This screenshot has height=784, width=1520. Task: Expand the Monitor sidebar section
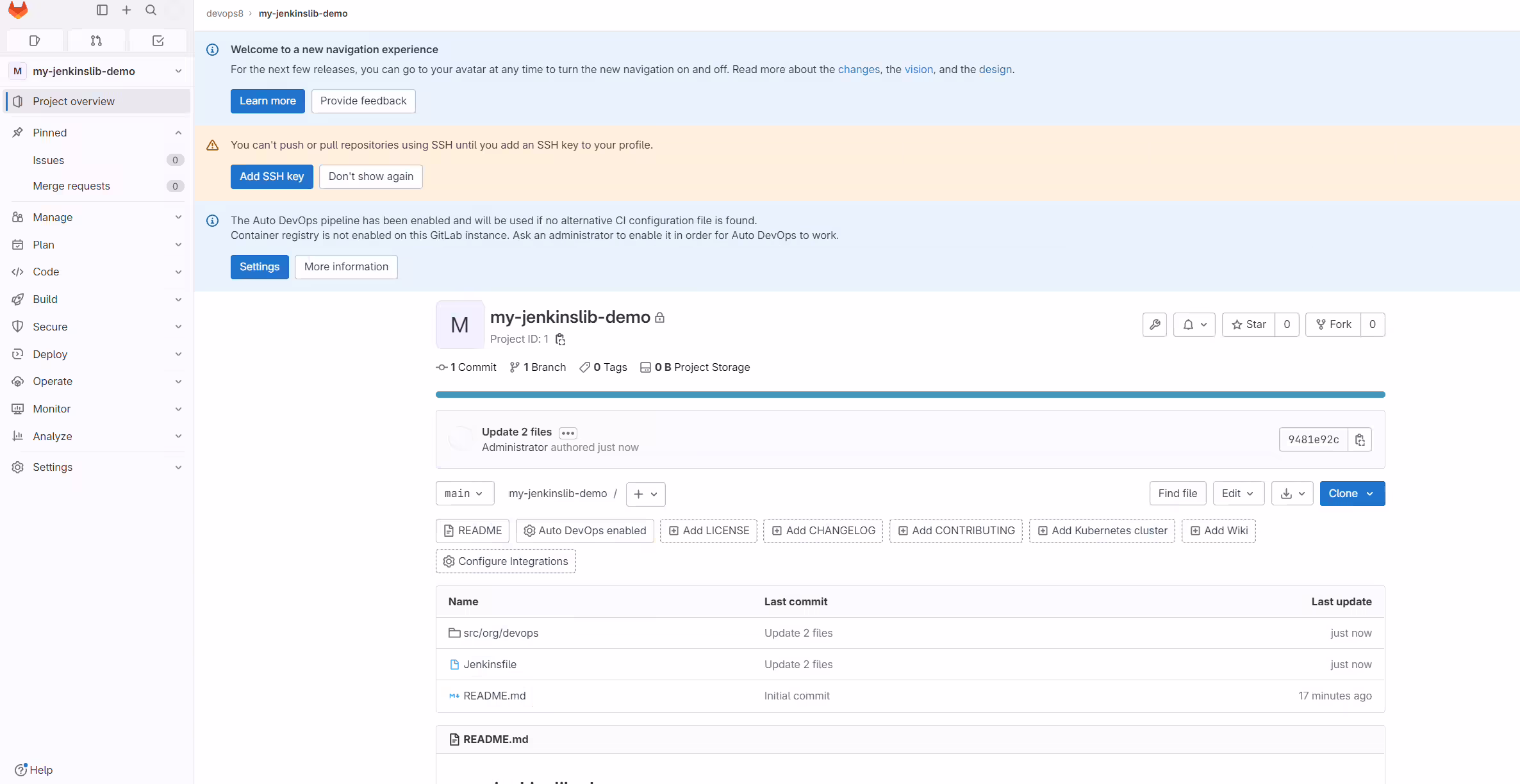(x=97, y=409)
